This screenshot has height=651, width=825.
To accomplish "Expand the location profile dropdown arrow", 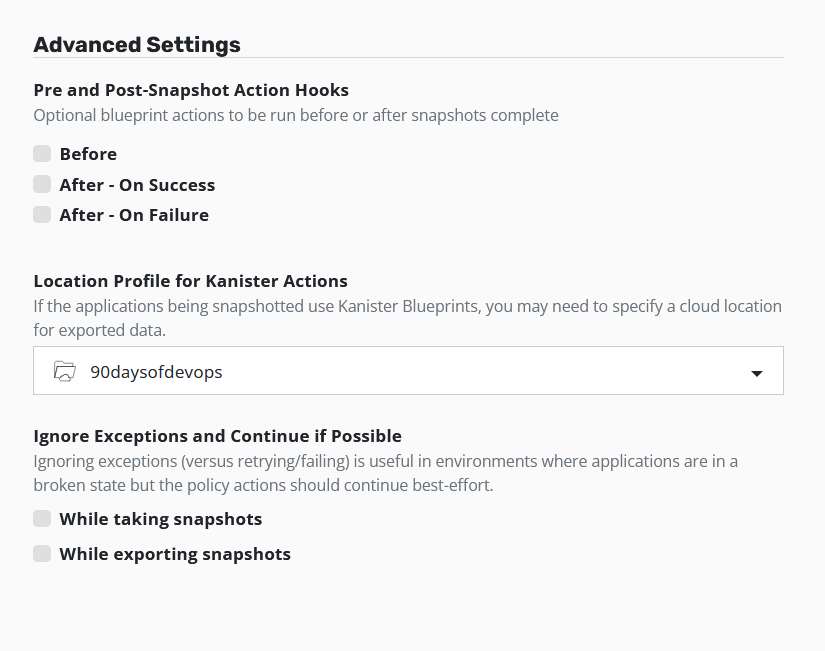I will click(757, 373).
